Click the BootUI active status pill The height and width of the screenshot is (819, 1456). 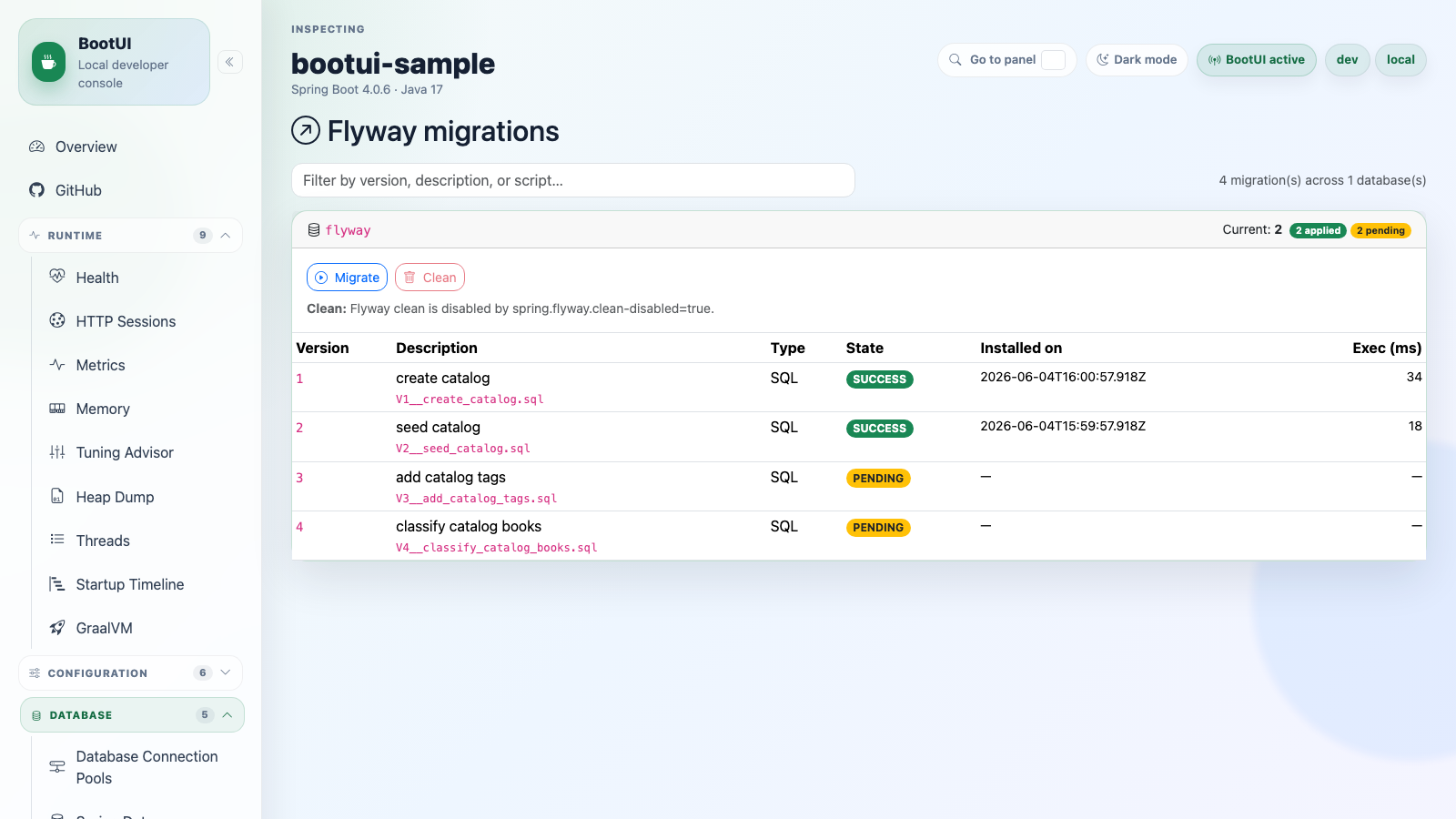pos(1256,60)
